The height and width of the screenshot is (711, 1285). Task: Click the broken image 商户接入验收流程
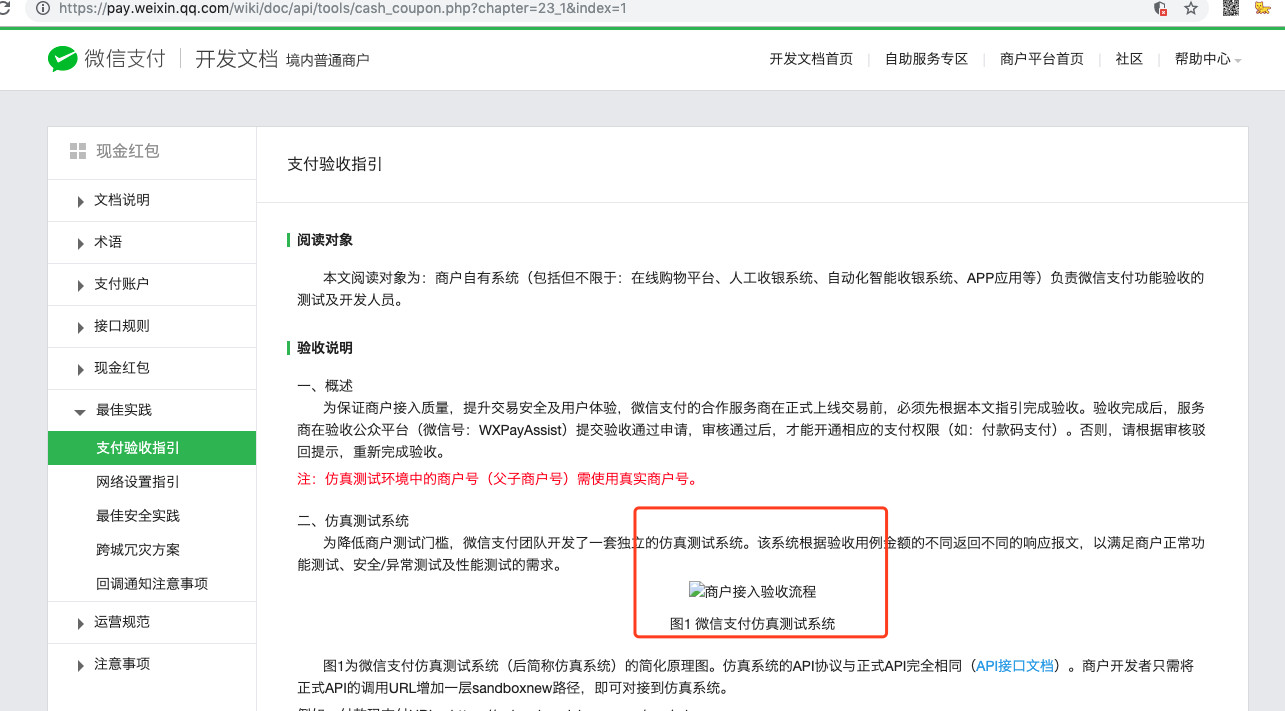(x=752, y=591)
